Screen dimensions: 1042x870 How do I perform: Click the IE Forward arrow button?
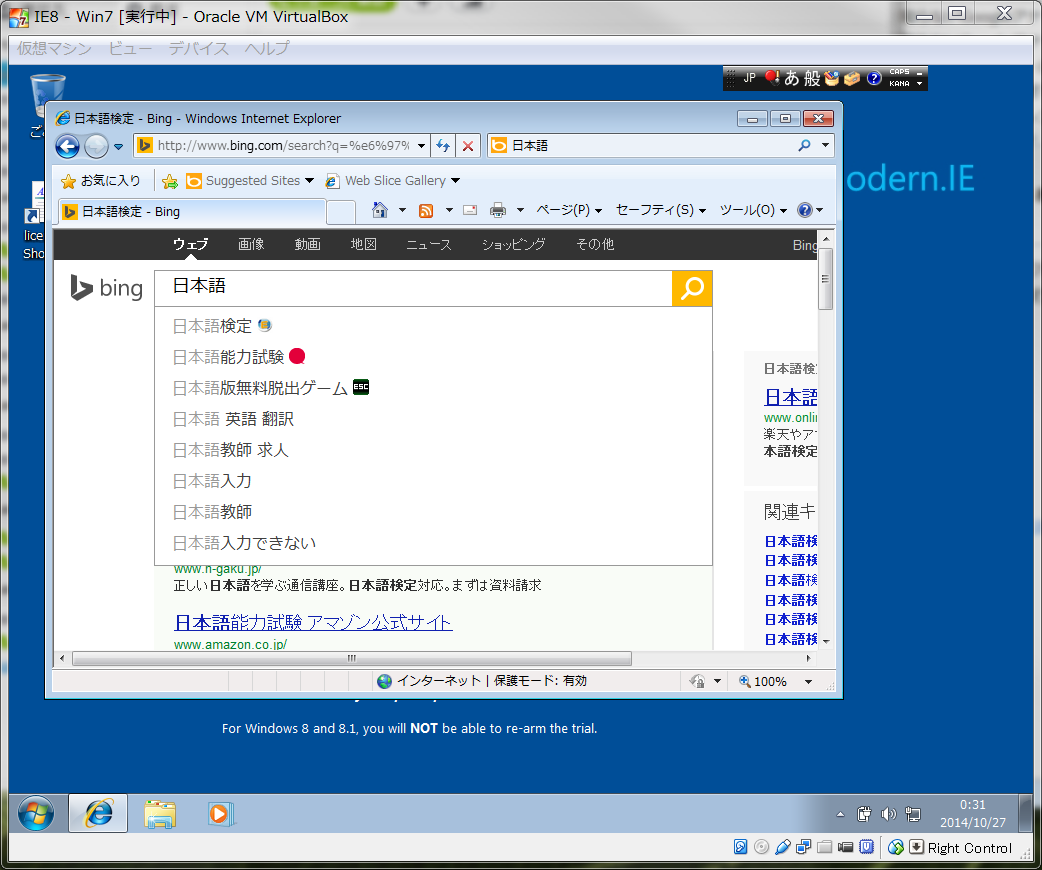[96, 146]
